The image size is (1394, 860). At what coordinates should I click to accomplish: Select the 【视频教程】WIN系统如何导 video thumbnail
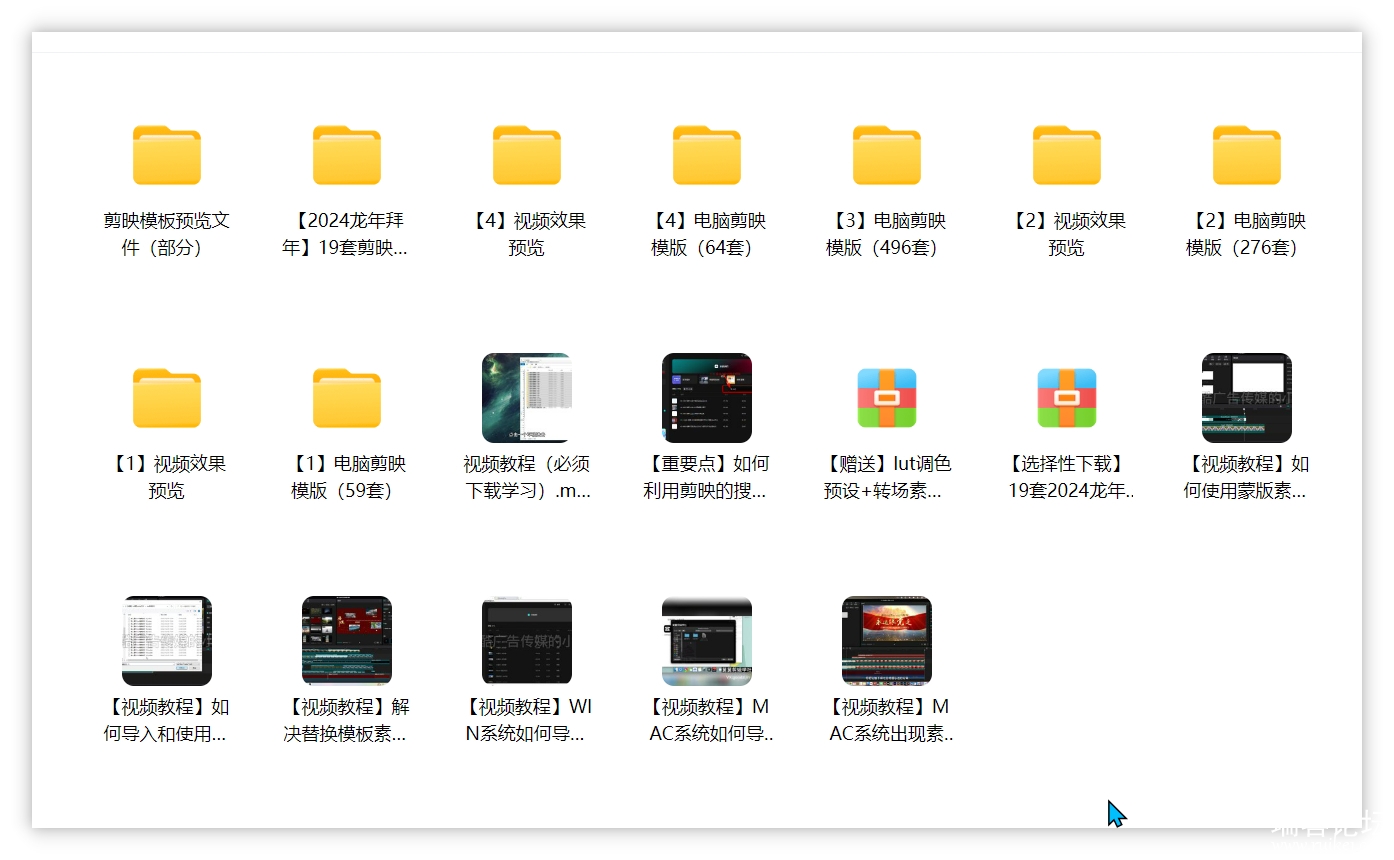click(527, 641)
